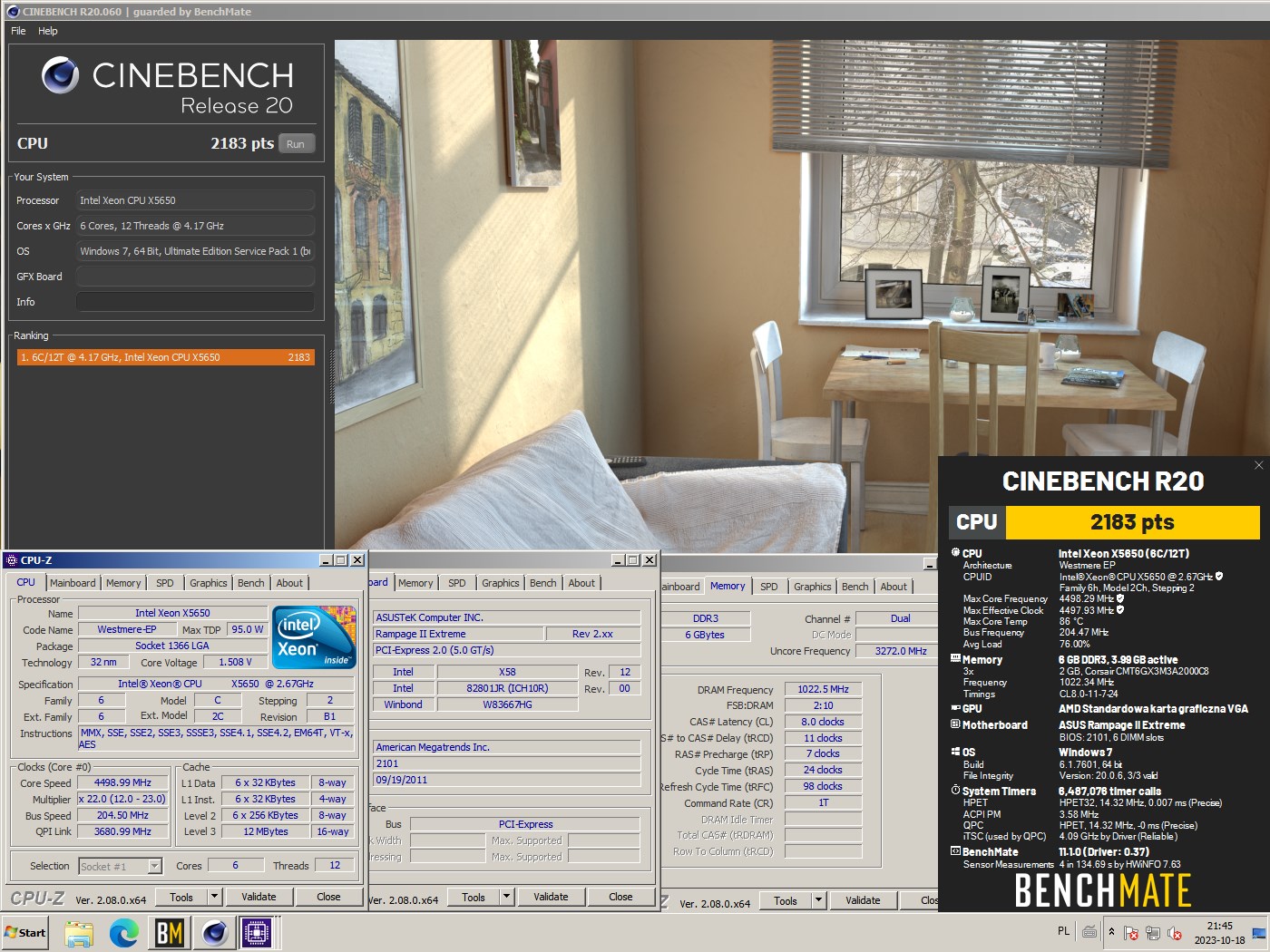This screenshot has height=952, width=1270.
Task: Launch Microsoft Edge from the taskbar
Action: pyautogui.click(x=123, y=932)
